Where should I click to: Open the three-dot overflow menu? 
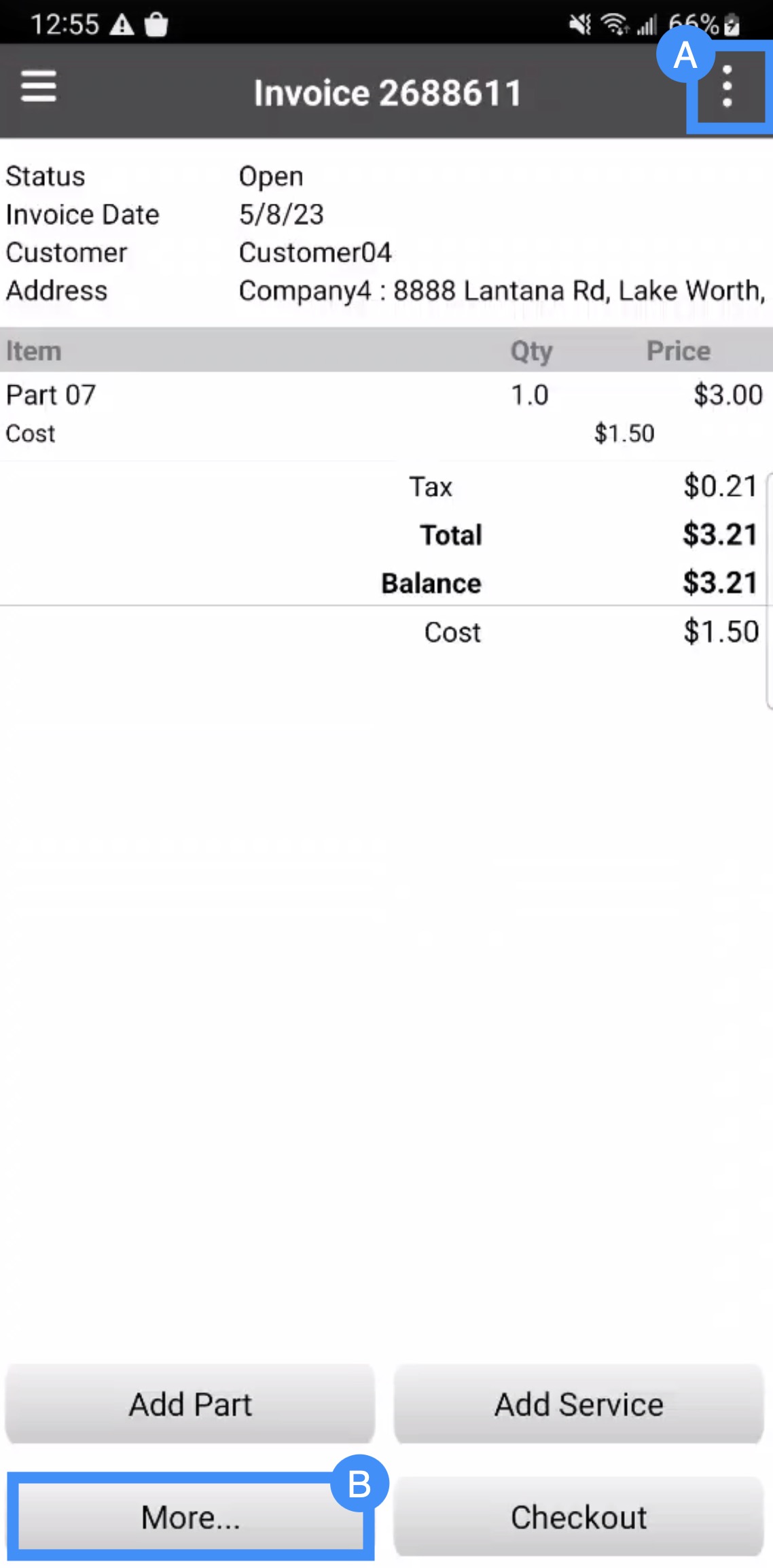[727, 87]
